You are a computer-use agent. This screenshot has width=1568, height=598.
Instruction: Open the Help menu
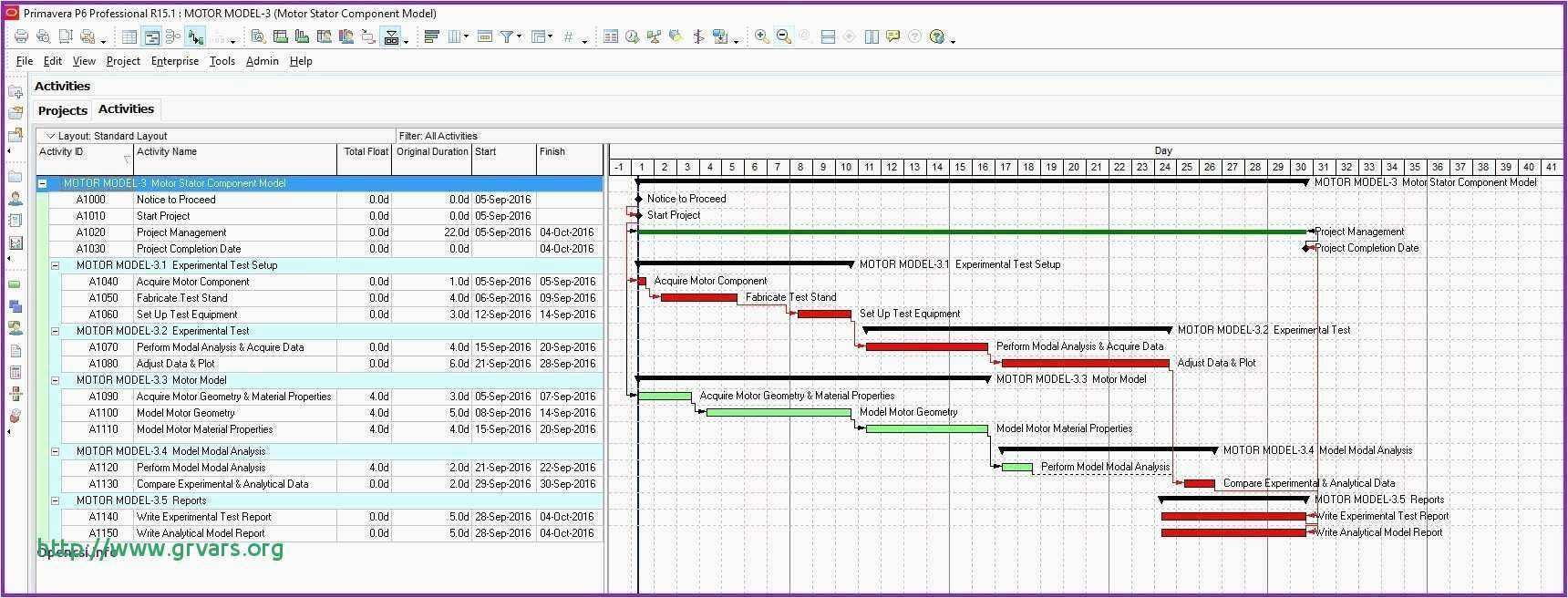301,61
